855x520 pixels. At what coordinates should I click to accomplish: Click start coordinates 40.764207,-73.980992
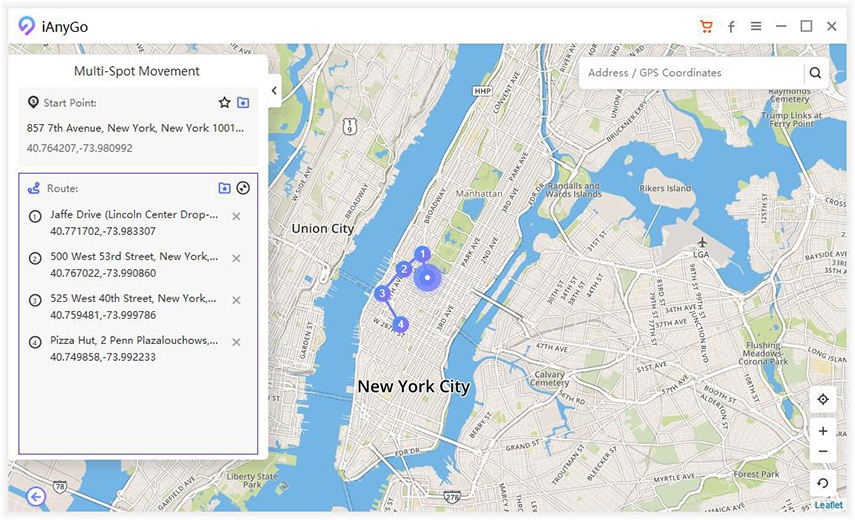pos(80,148)
